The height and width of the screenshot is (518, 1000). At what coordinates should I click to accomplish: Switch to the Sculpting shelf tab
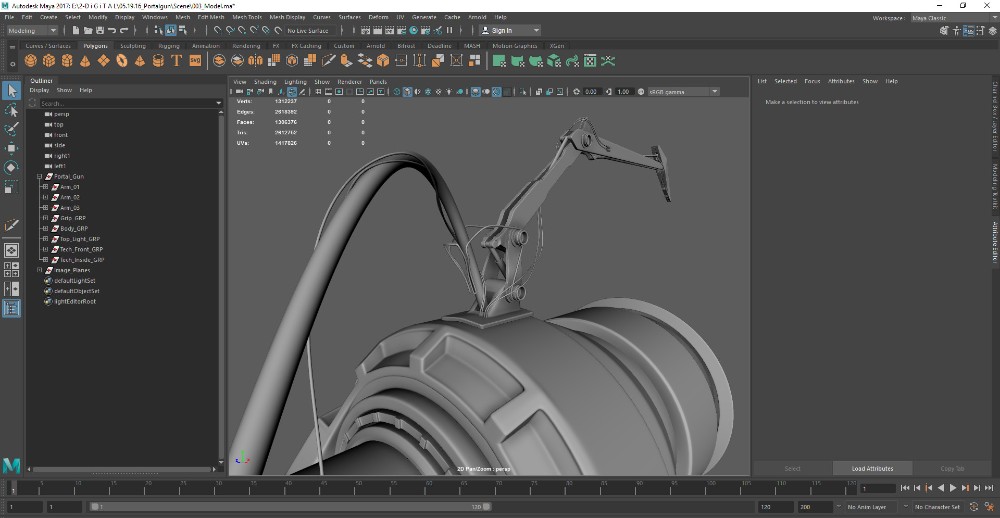pyautogui.click(x=133, y=46)
